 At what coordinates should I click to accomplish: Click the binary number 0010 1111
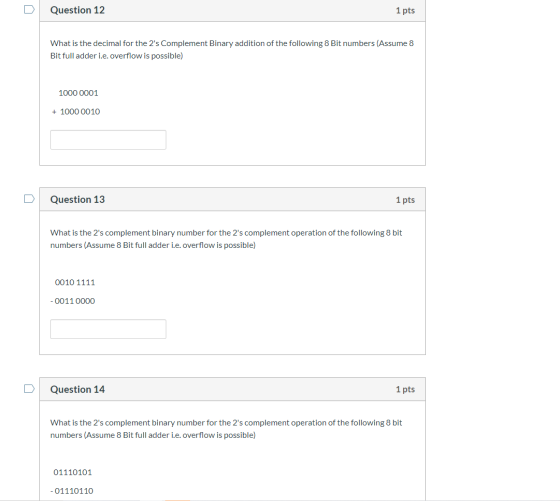pos(75,282)
